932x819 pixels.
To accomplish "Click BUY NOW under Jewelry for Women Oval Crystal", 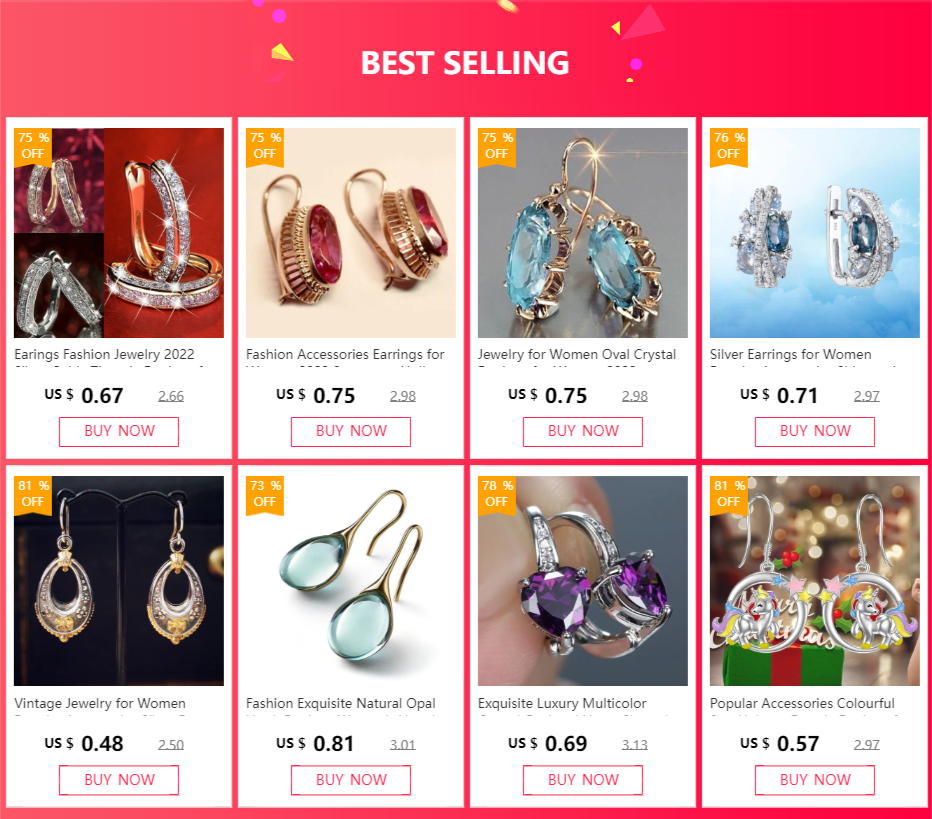I will click(582, 431).
